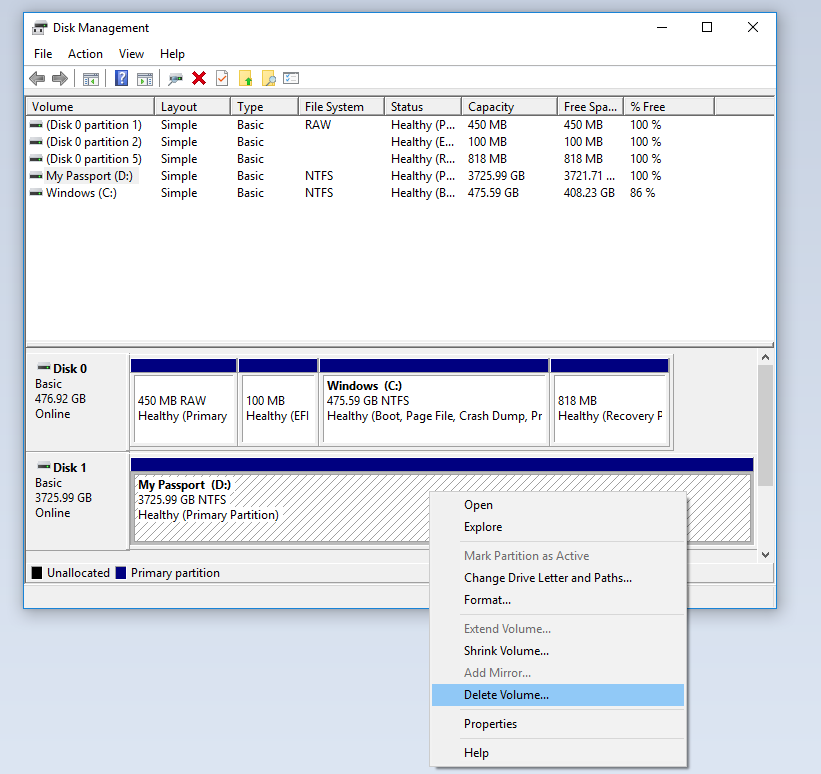Click the scroll up arrow in disk pane
The height and width of the screenshot is (774, 821).
tap(765, 357)
